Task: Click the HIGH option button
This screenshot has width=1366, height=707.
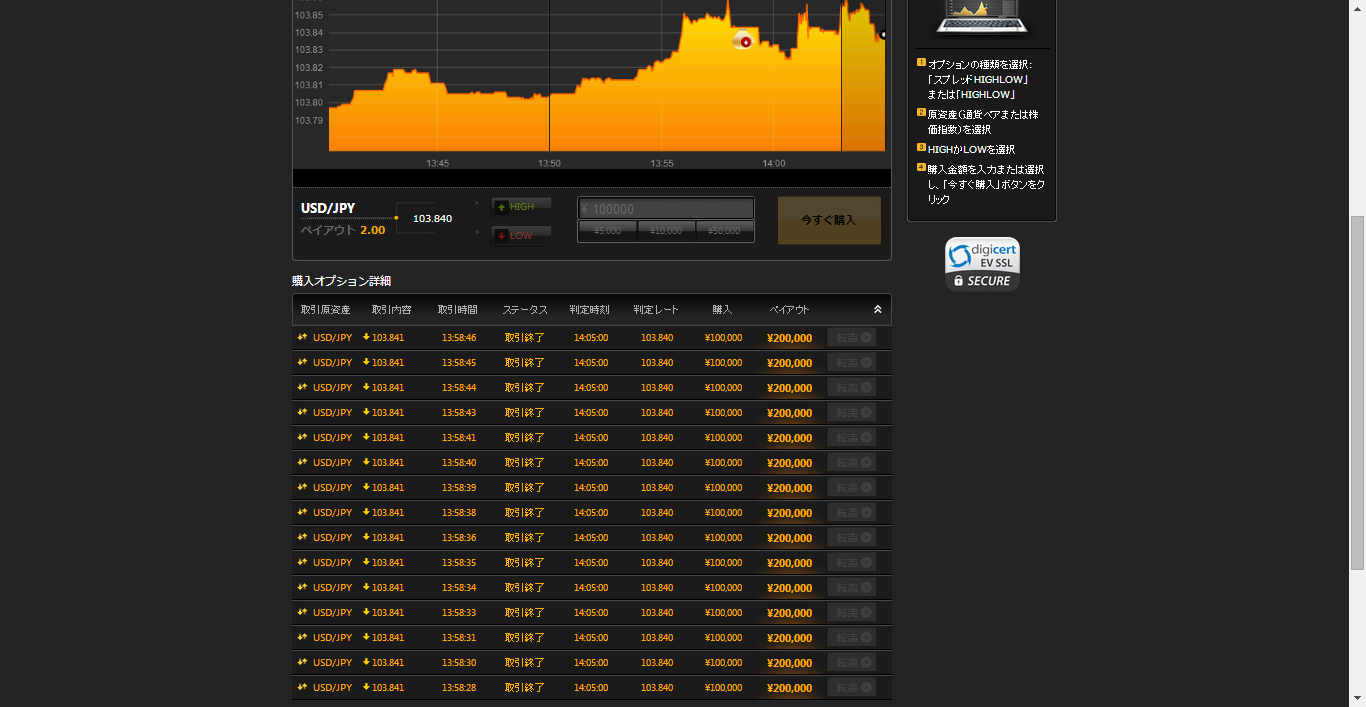Action: (521, 207)
